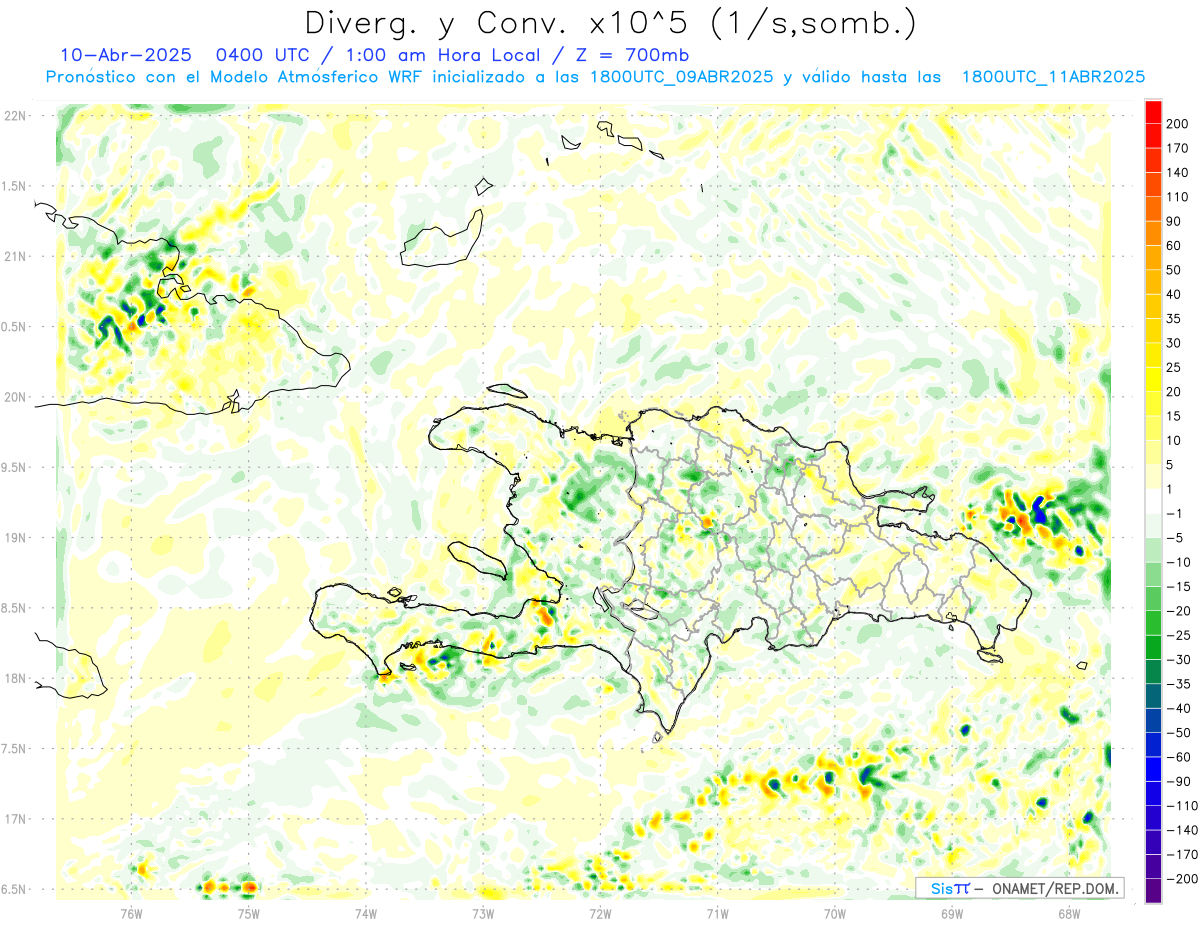Click the colorbar value "-90" label
1200x927 pixels.
(1177, 781)
